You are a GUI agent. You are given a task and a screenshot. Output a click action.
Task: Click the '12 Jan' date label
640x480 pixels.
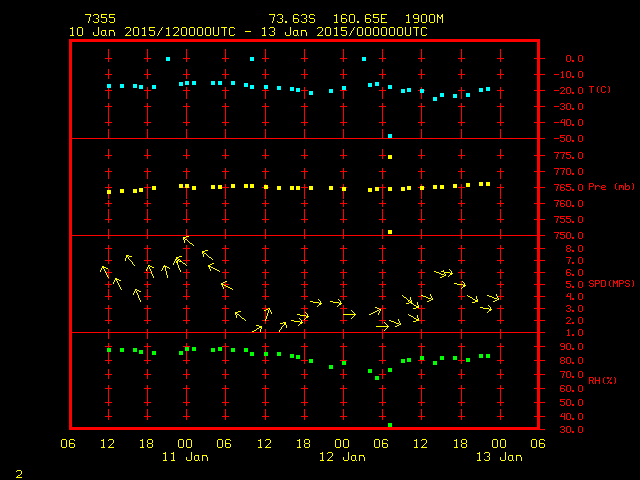tap(342, 457)
